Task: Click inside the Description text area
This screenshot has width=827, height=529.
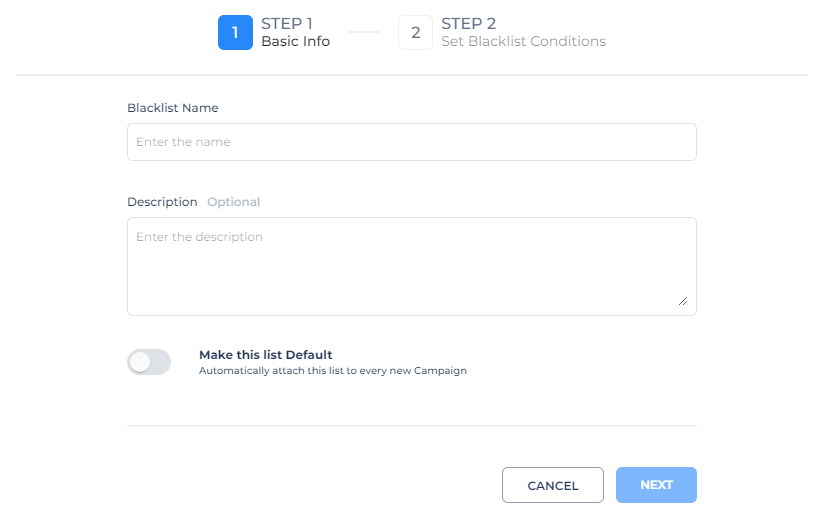Action: click(x=411, y=266)
